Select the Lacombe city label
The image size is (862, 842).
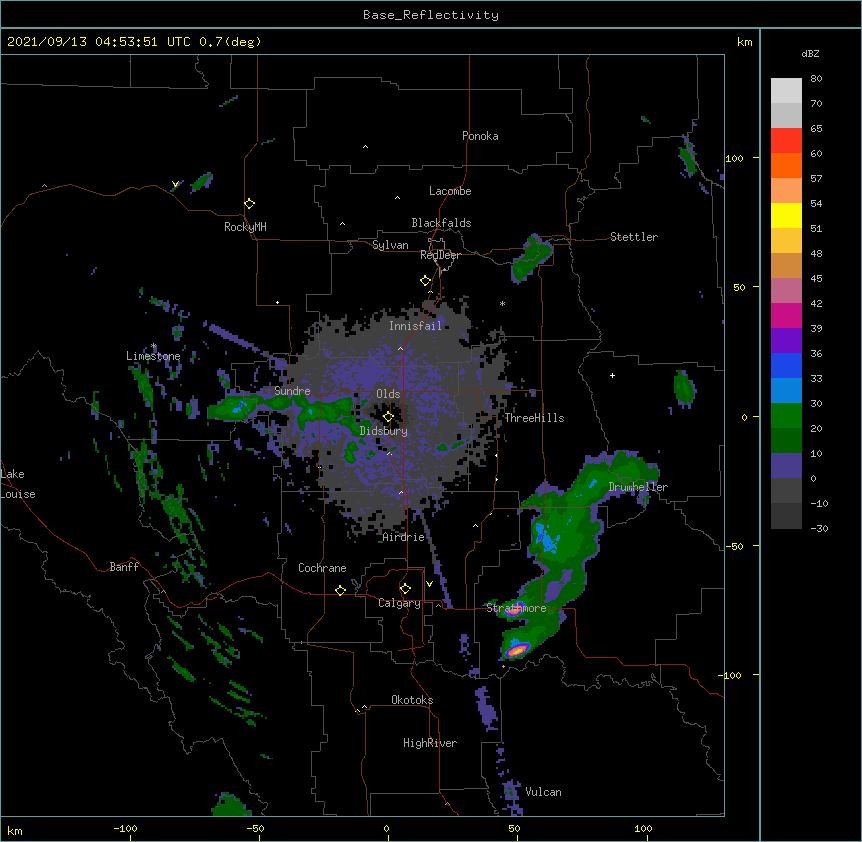[450, 191]
